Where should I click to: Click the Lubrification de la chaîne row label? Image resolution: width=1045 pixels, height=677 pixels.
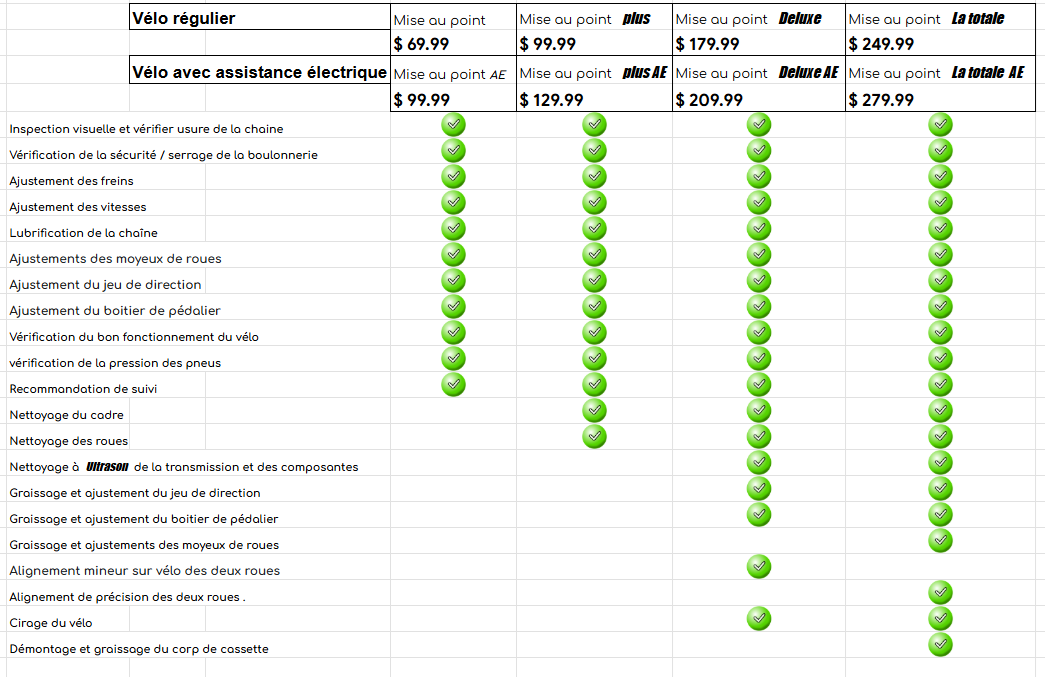pos(84,233)
